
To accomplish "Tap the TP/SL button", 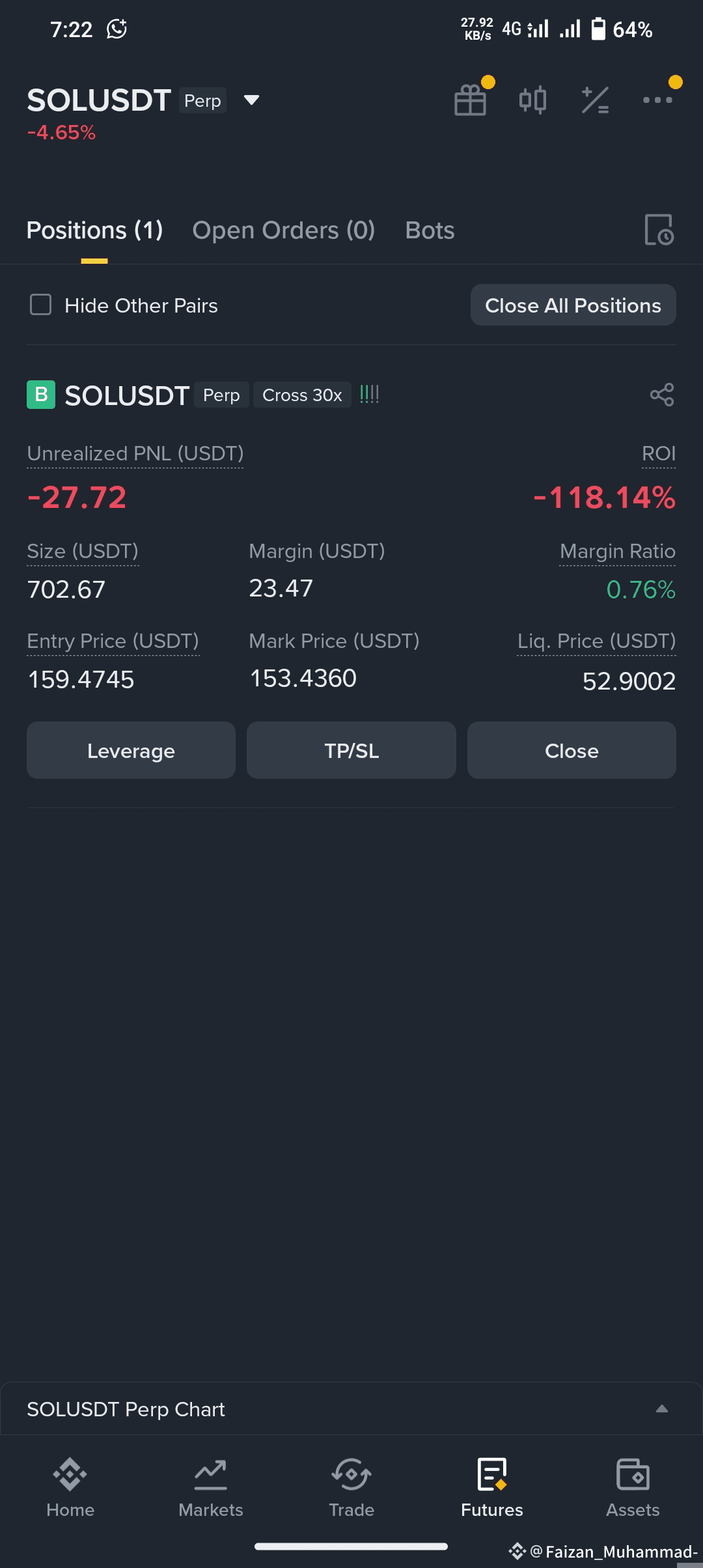I will coord(351,750).
